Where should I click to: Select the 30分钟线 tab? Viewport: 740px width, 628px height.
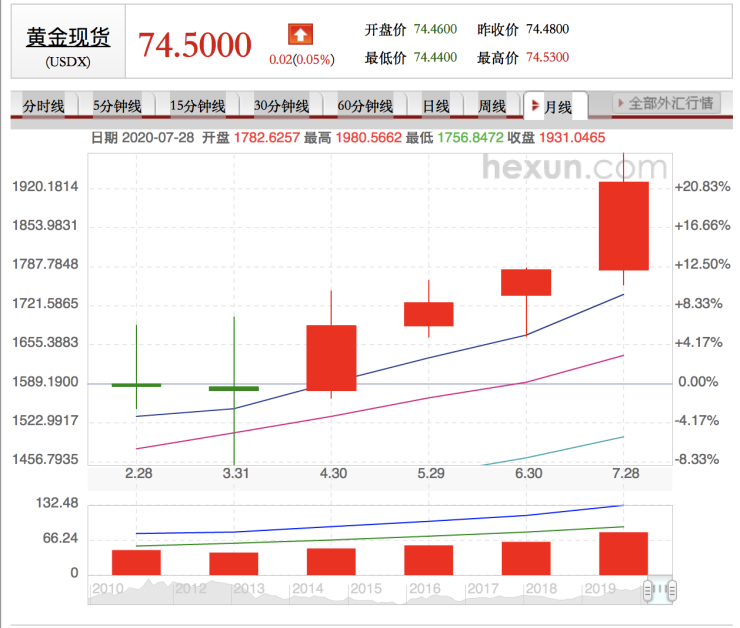click(281, 105)
